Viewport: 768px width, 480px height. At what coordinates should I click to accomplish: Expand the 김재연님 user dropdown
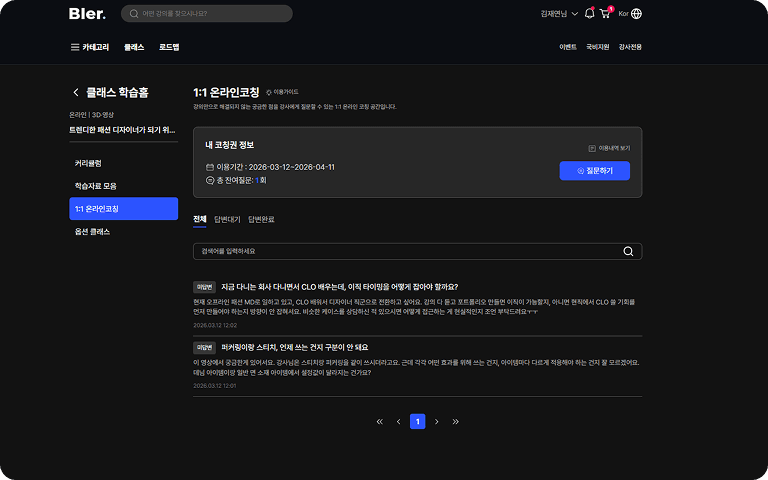[x=559, y=14]
